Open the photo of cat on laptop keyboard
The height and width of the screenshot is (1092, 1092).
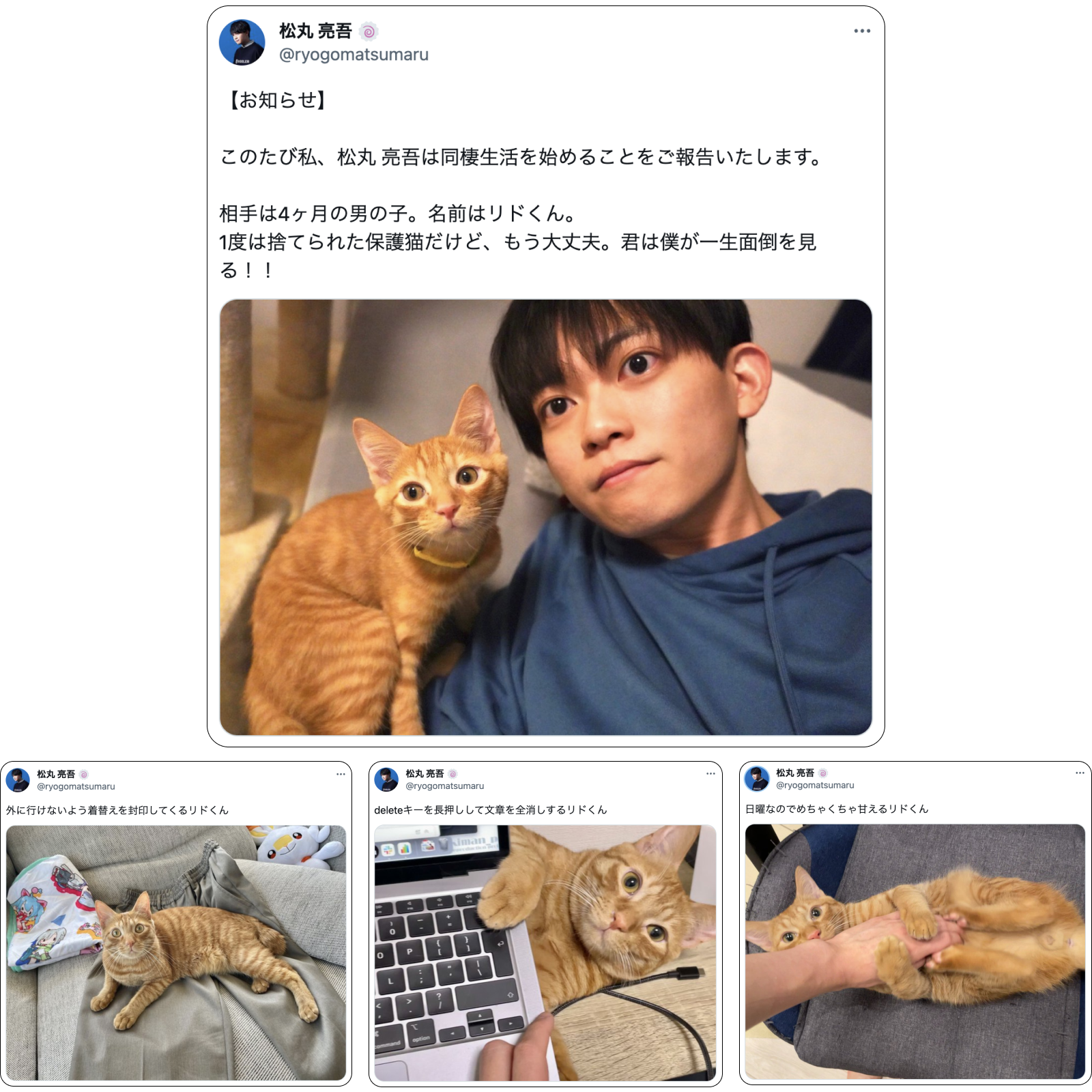[x=545, y=953]
